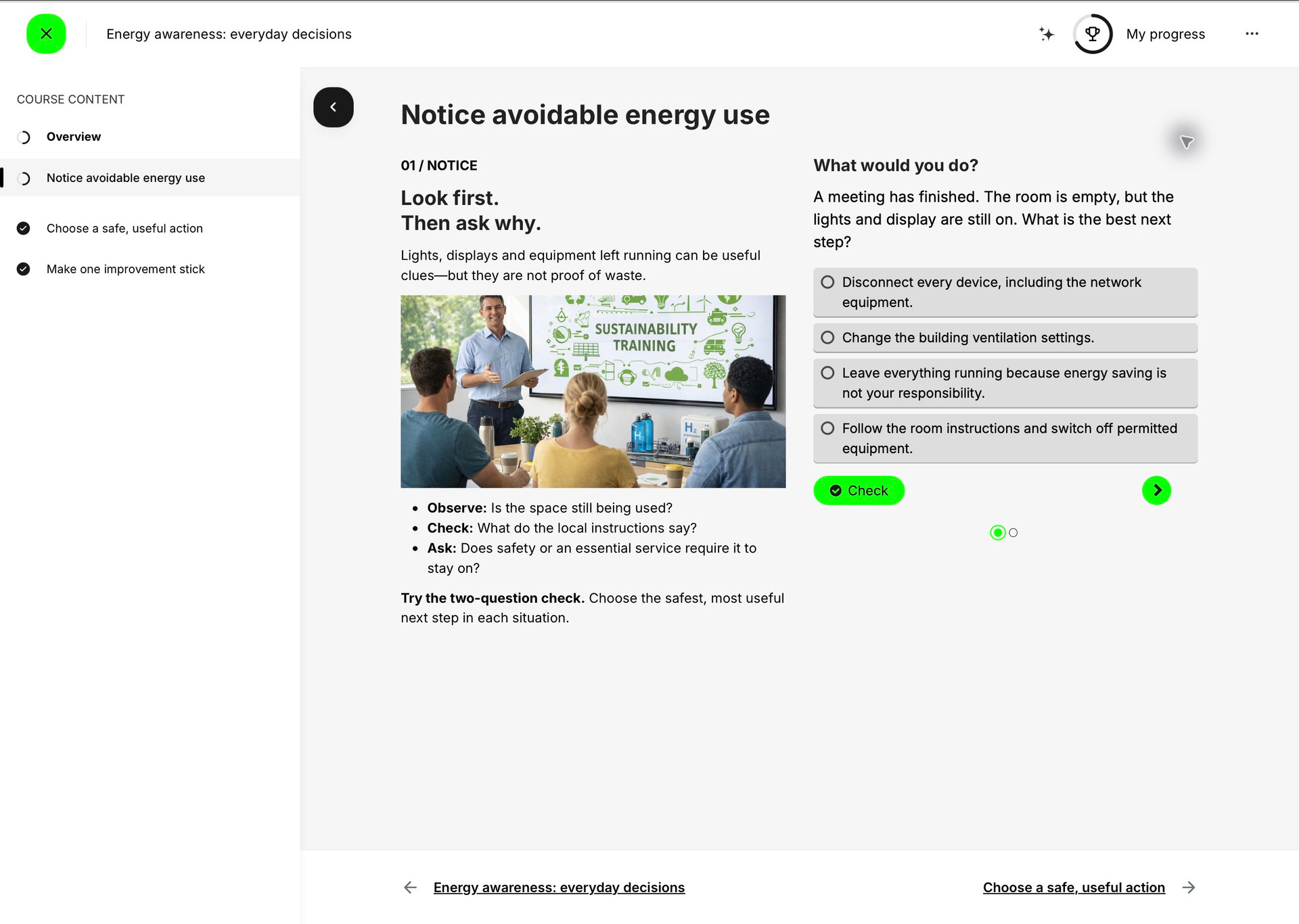Click completed checkmark beside 'Make one improvement stick'
This screenshot has height=924, width=1299.
pyautogui.click(x=24, y=269)
